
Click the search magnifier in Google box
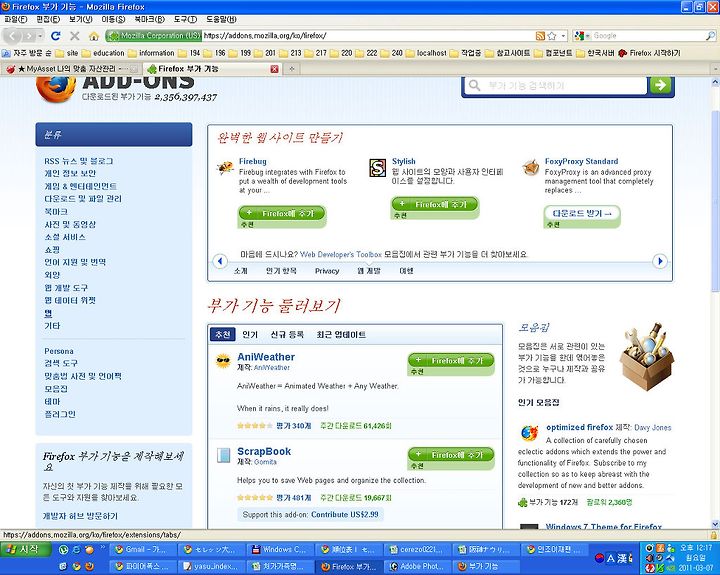(x=710, y=36)
